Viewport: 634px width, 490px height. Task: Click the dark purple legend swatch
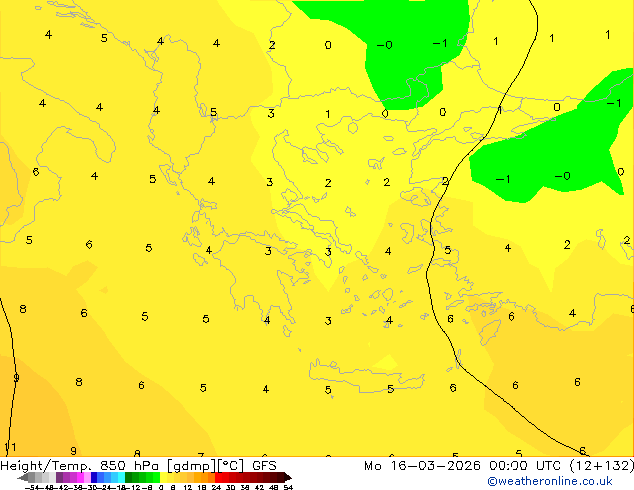click(59, 477)
